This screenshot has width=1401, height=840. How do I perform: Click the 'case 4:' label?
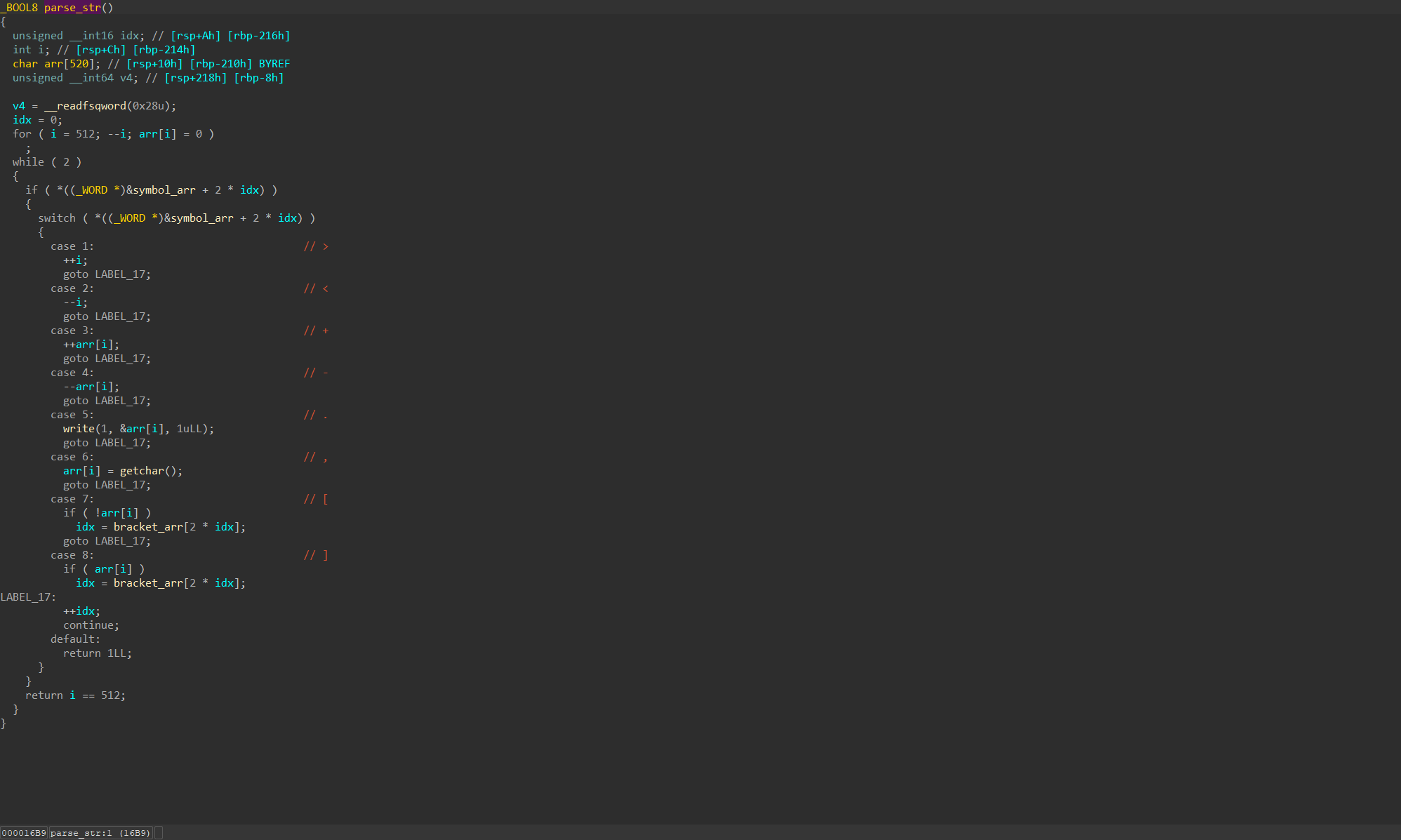[72, 373]
